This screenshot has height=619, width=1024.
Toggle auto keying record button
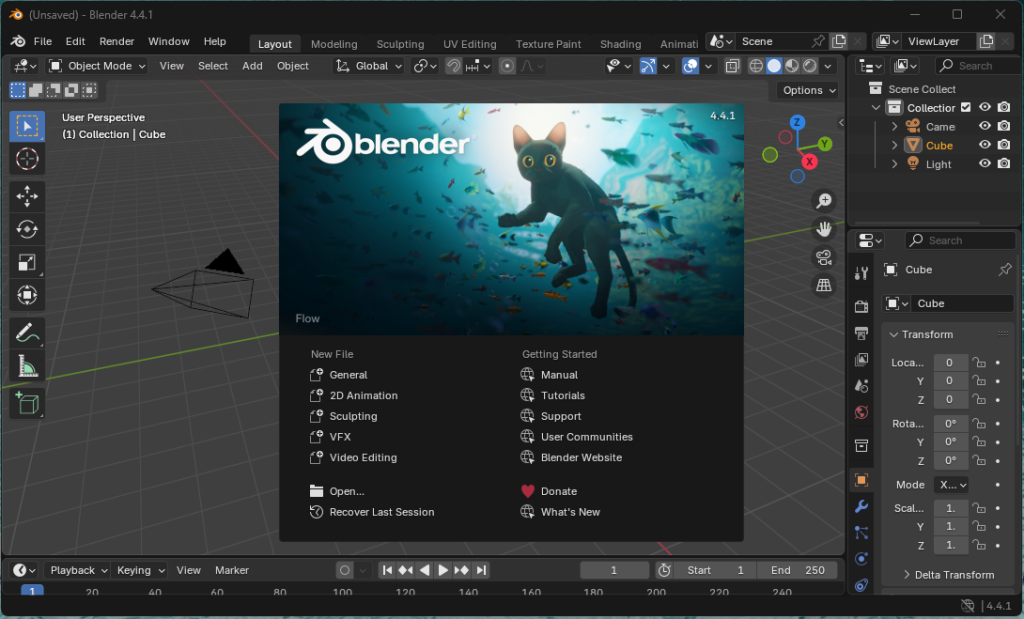click(x=345, y=570)
